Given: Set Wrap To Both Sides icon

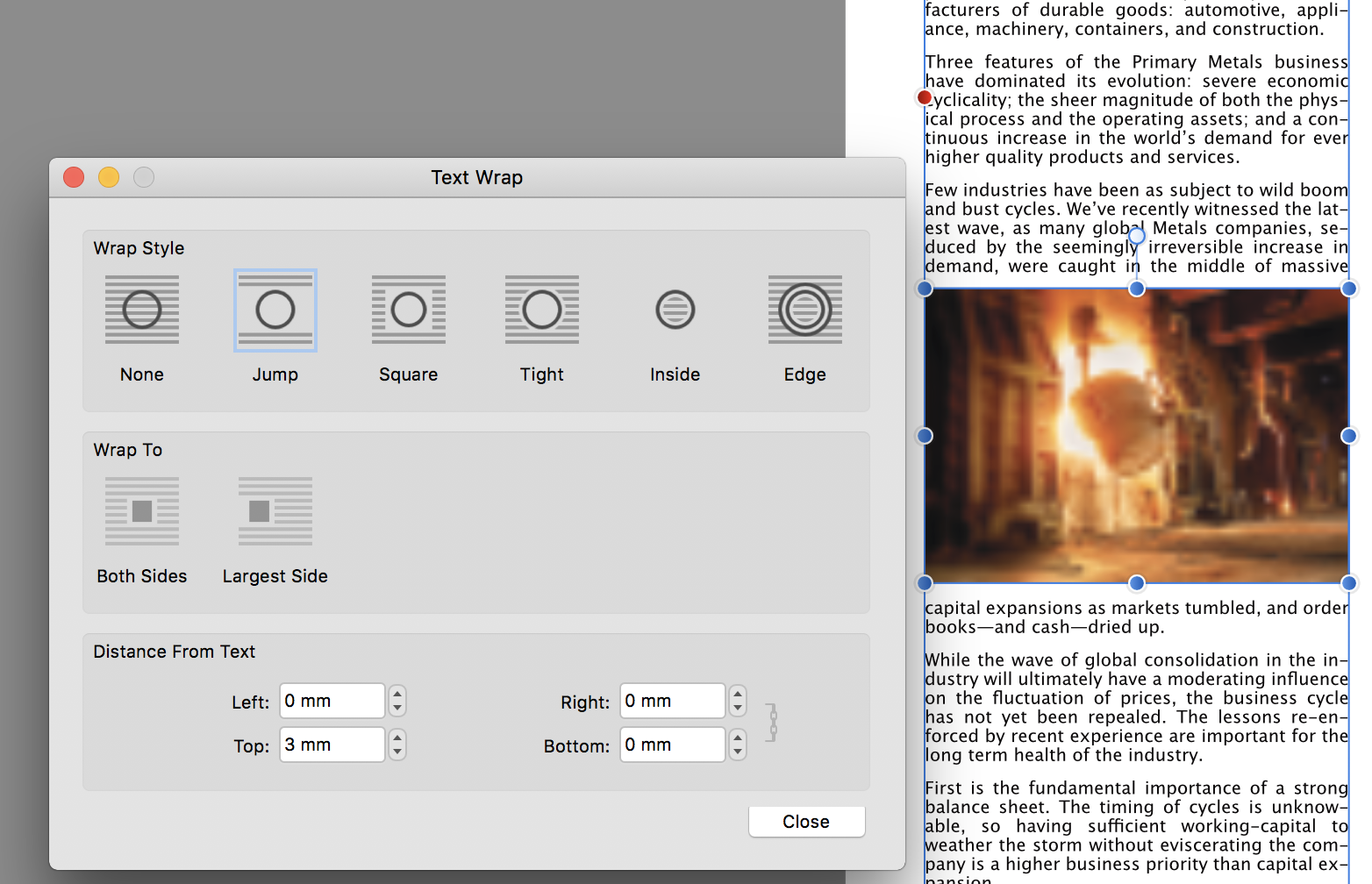Looking at the screenshot, I should 142,511.
